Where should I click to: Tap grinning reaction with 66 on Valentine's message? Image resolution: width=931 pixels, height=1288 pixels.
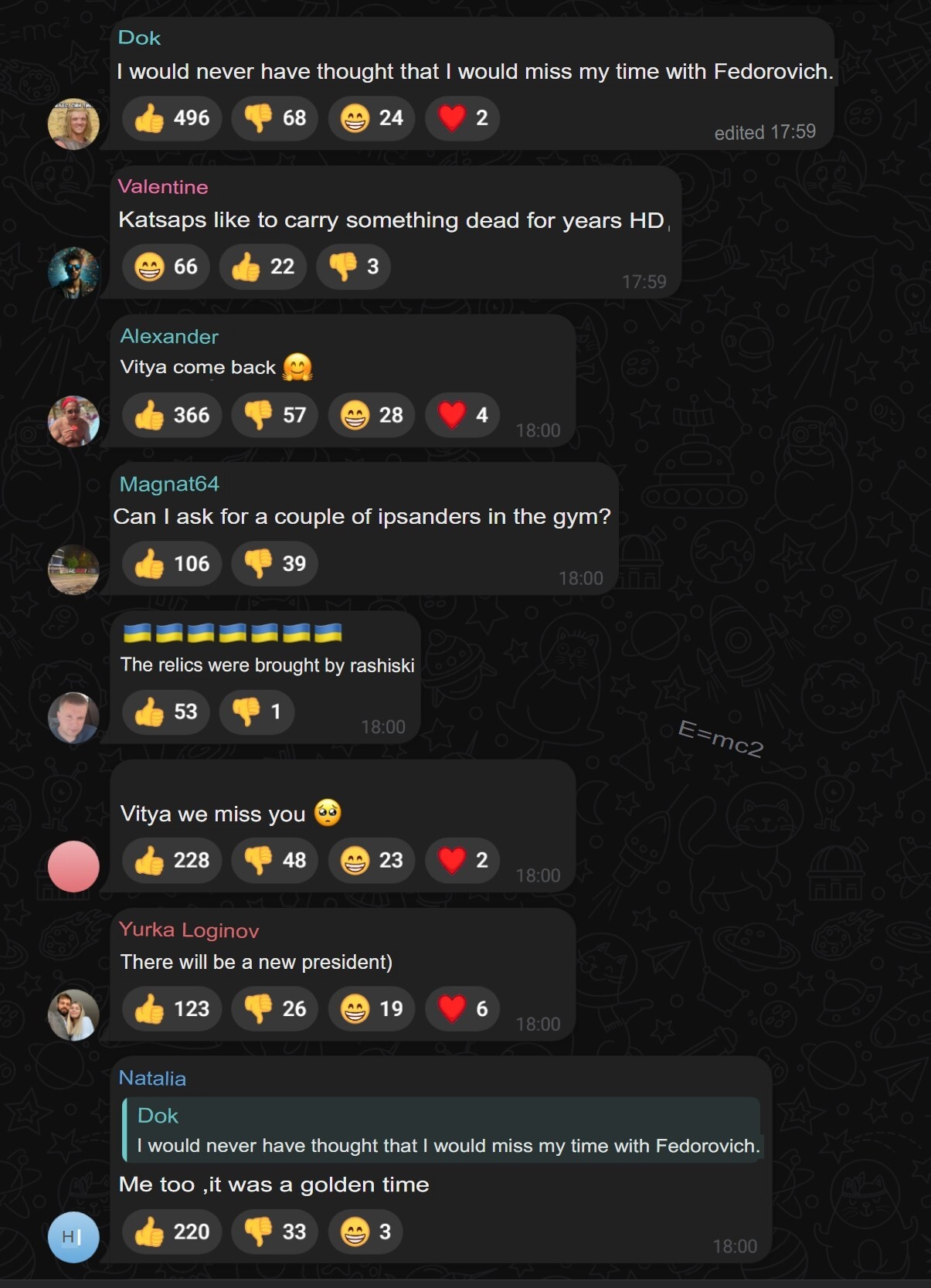(x=165, y=267)
